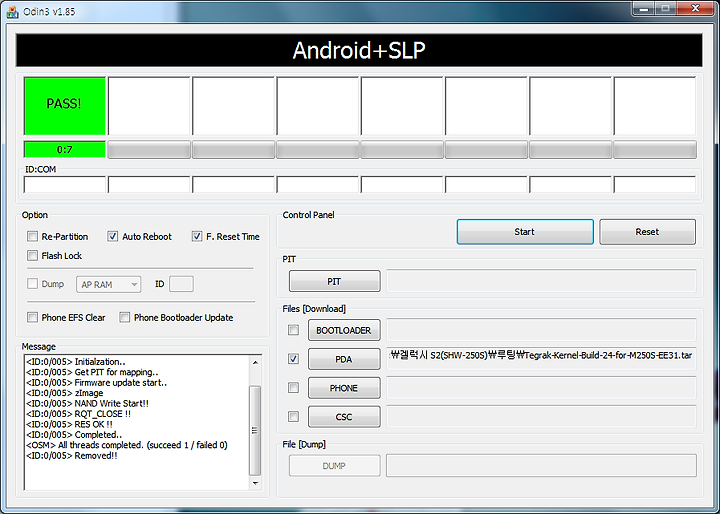The width and height of the screenshot is (720, 514).
Task: Click the DUMP button
Action: pos(334,466)
